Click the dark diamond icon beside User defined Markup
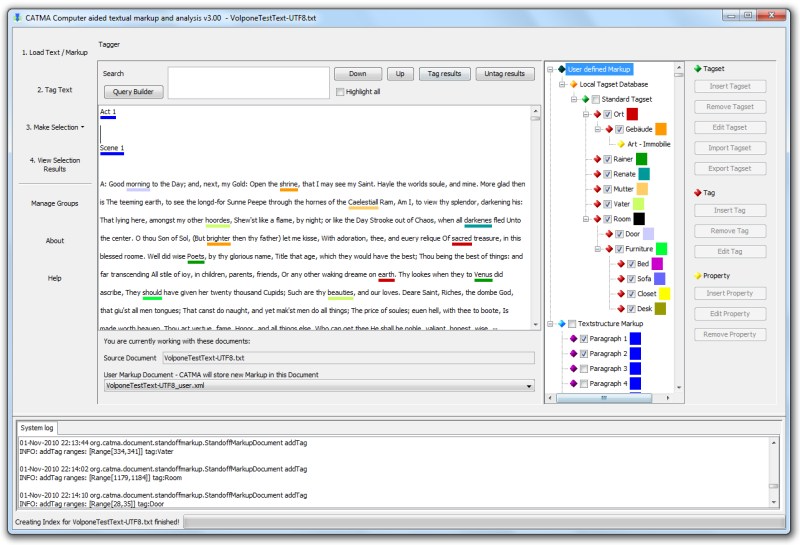 (562, 69)
